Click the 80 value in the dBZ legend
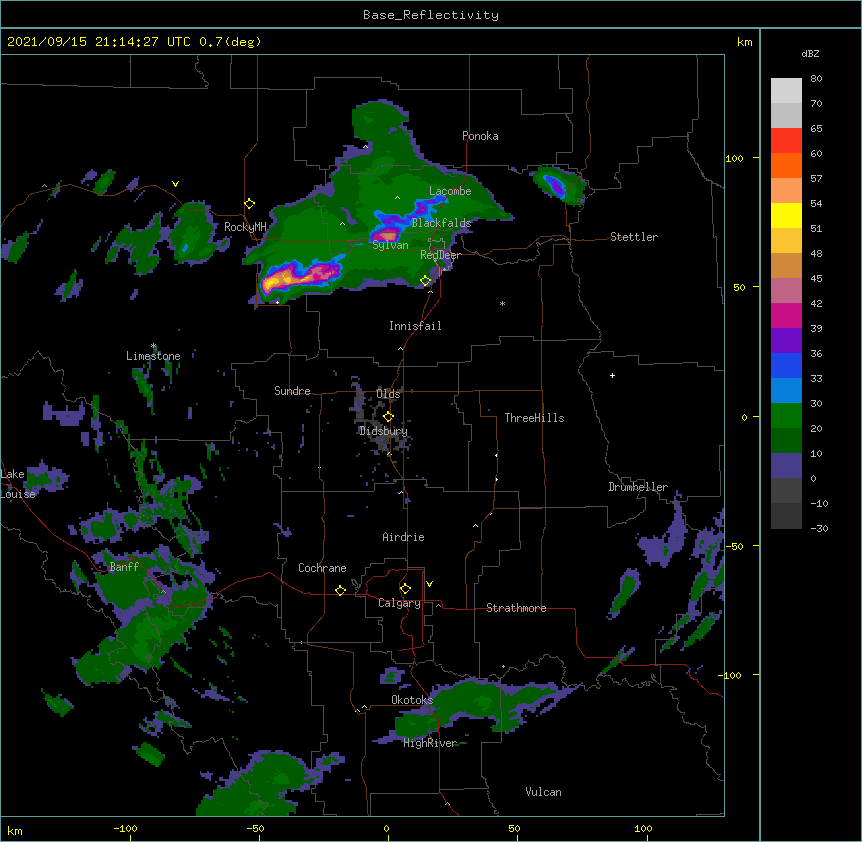This screenshot has height=842, width=862. click(816, 79)
